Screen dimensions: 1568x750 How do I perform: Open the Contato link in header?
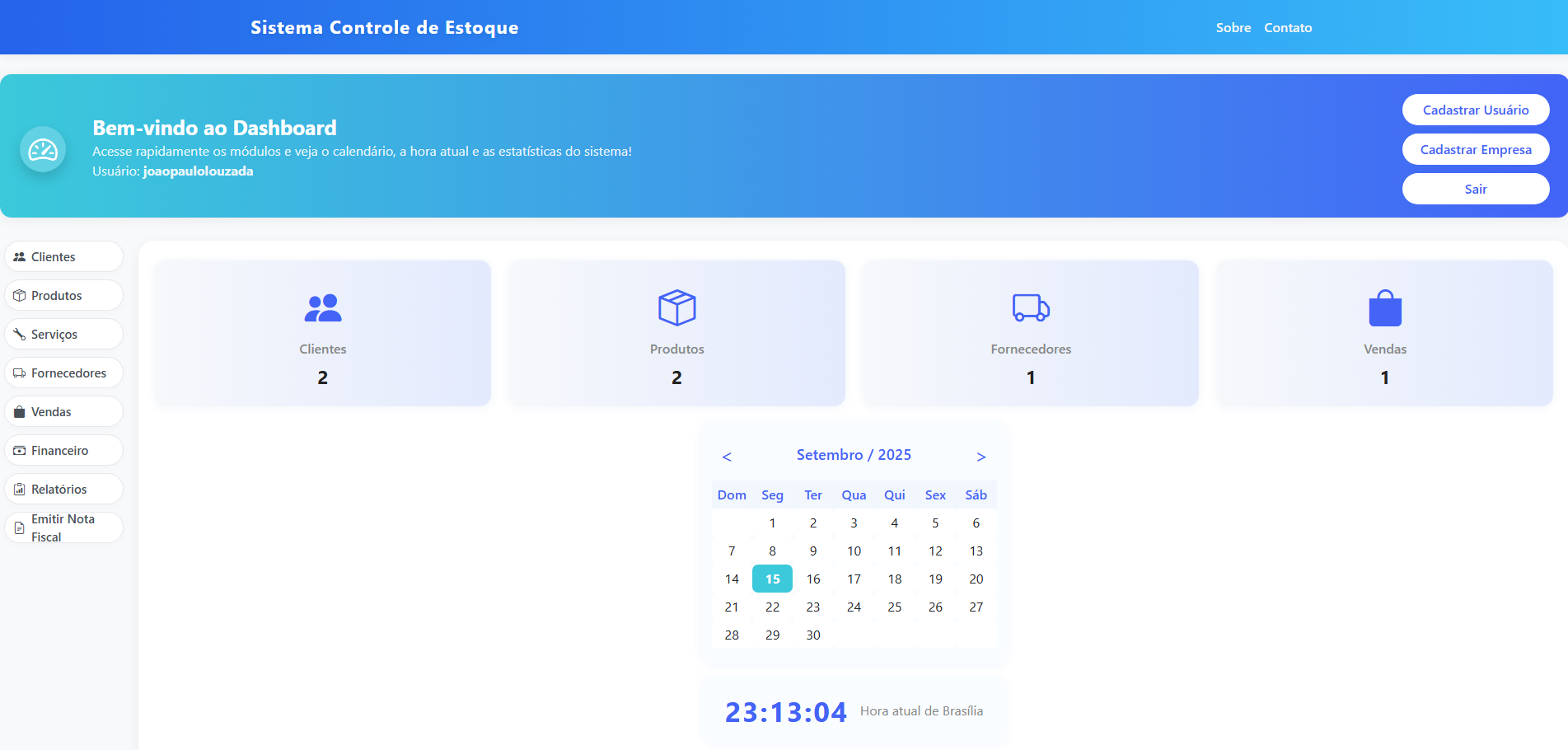[1288, 28]
